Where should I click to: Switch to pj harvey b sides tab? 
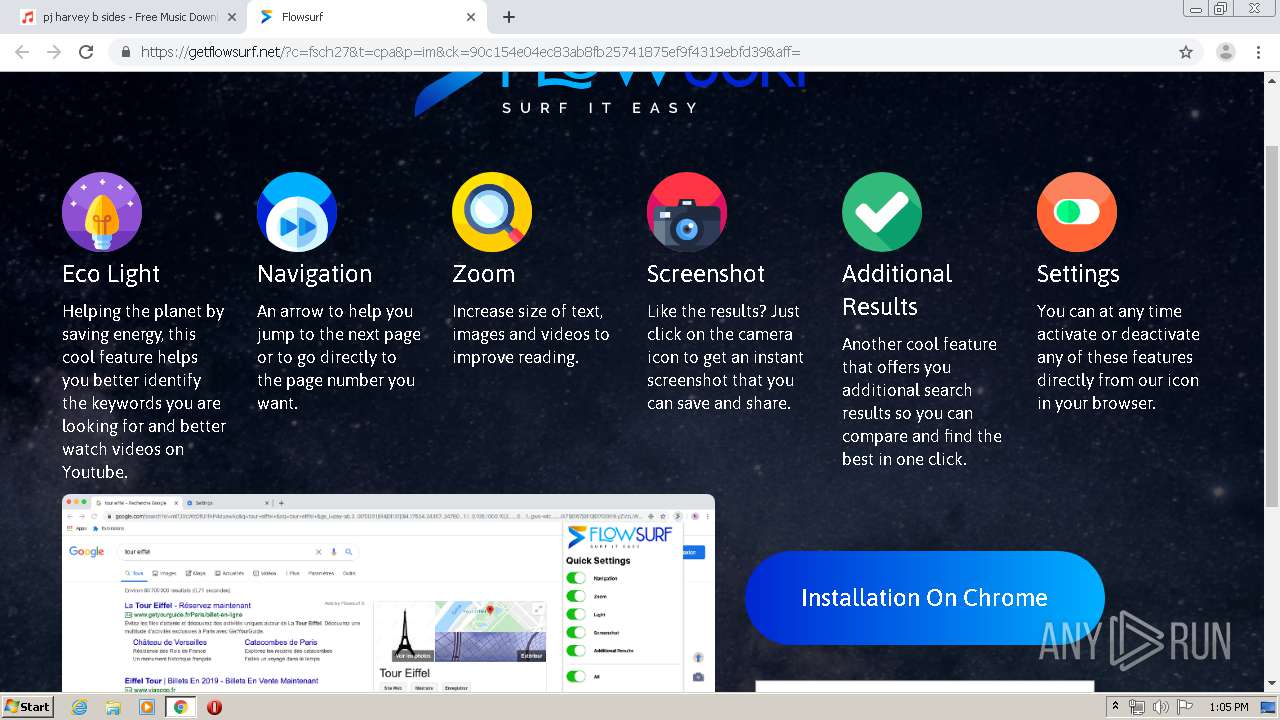pyautogui.click(x=128, y=17)
